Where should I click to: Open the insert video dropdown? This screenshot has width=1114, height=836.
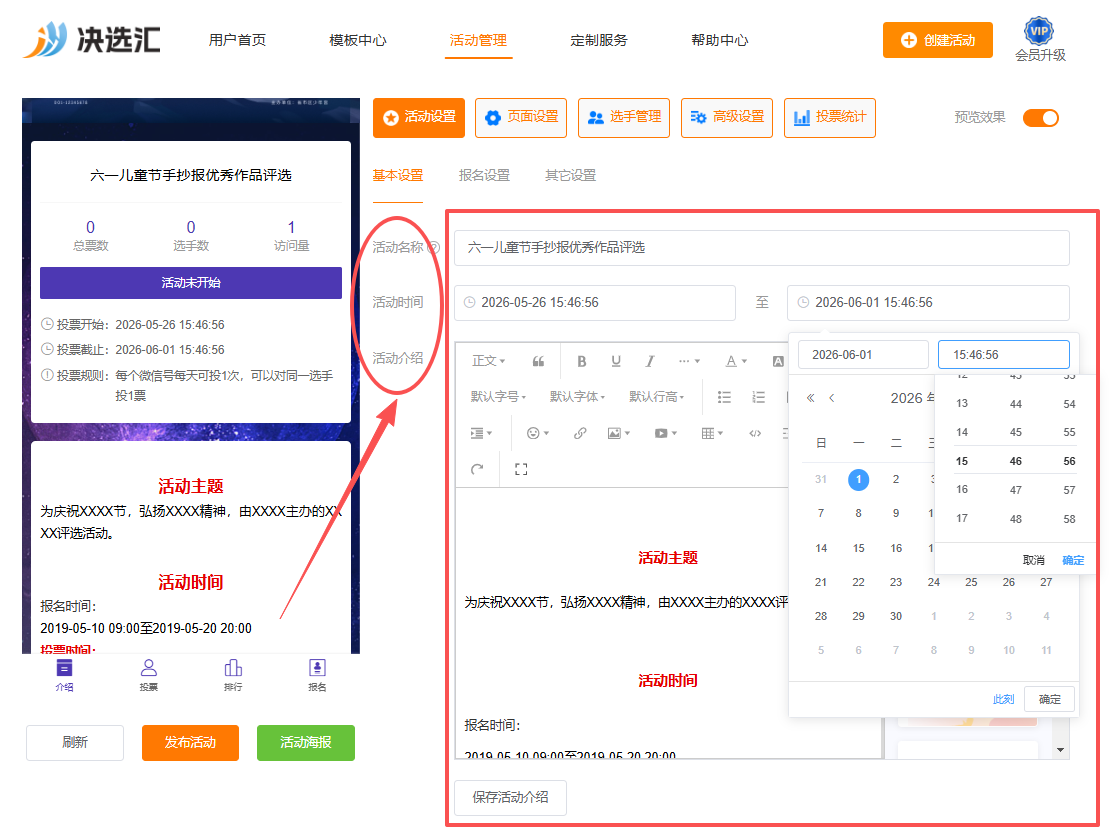pyautogui.click(x=666, y=433)
